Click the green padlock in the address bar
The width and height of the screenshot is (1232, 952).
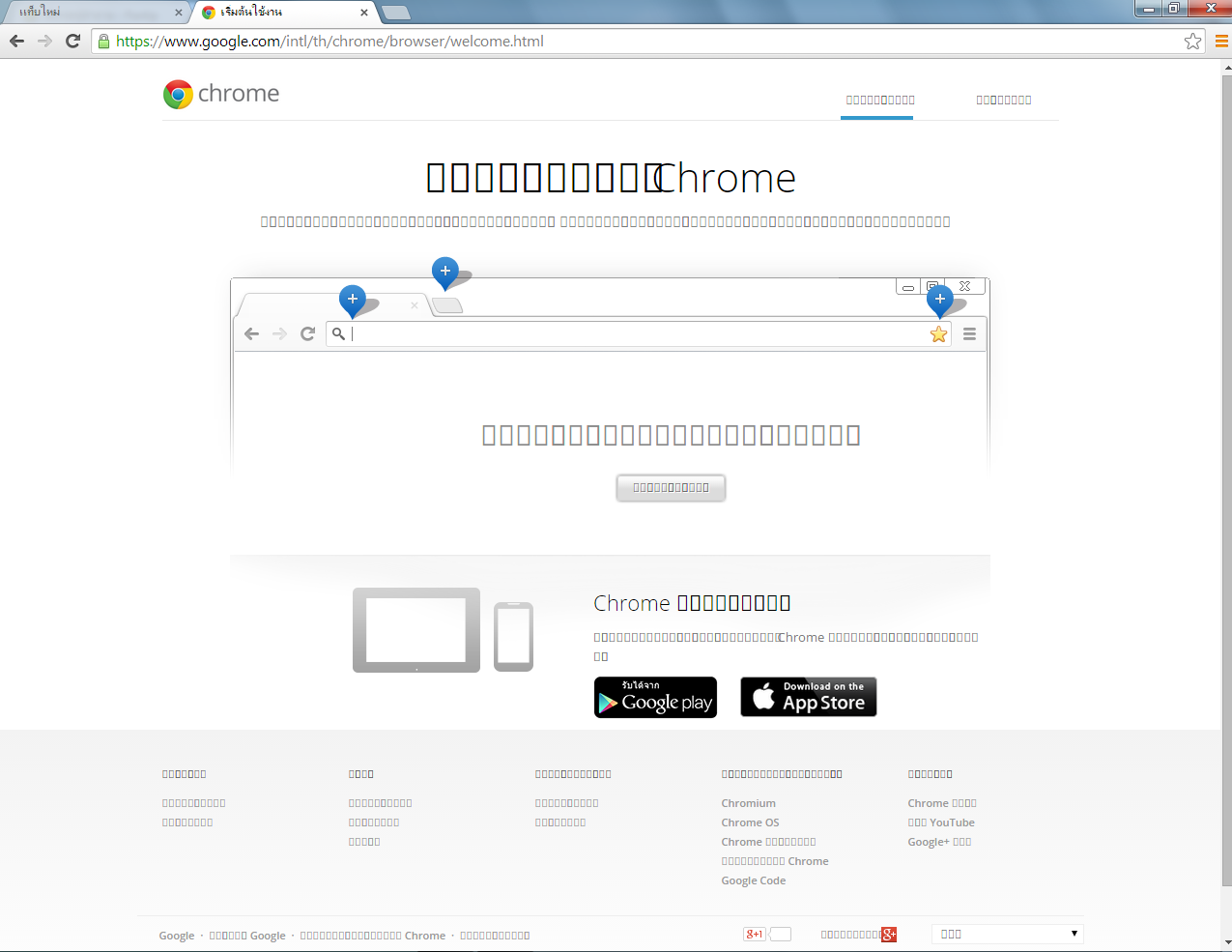pos(104,42)
